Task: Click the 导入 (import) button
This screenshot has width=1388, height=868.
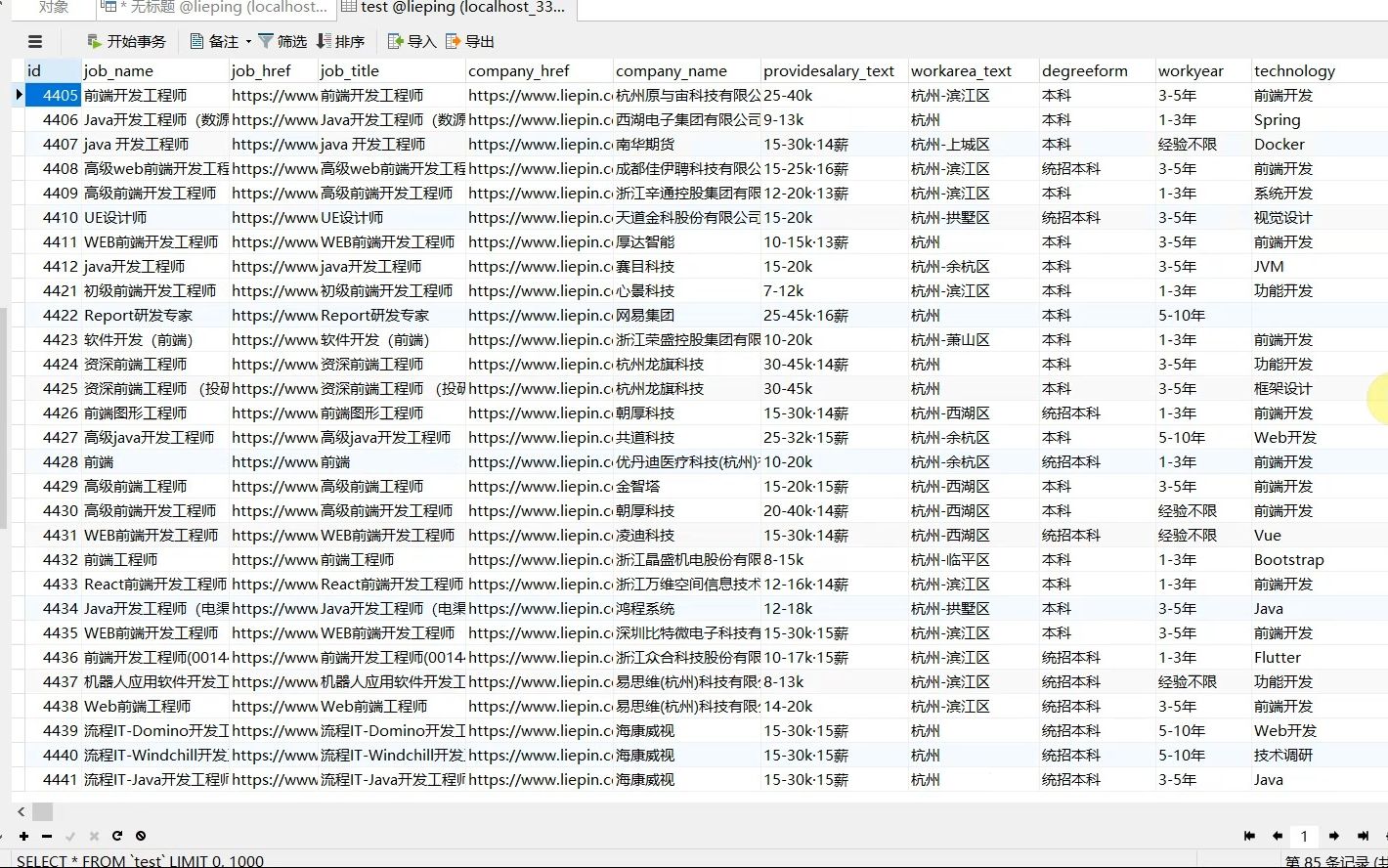Action: click(412, 41)
